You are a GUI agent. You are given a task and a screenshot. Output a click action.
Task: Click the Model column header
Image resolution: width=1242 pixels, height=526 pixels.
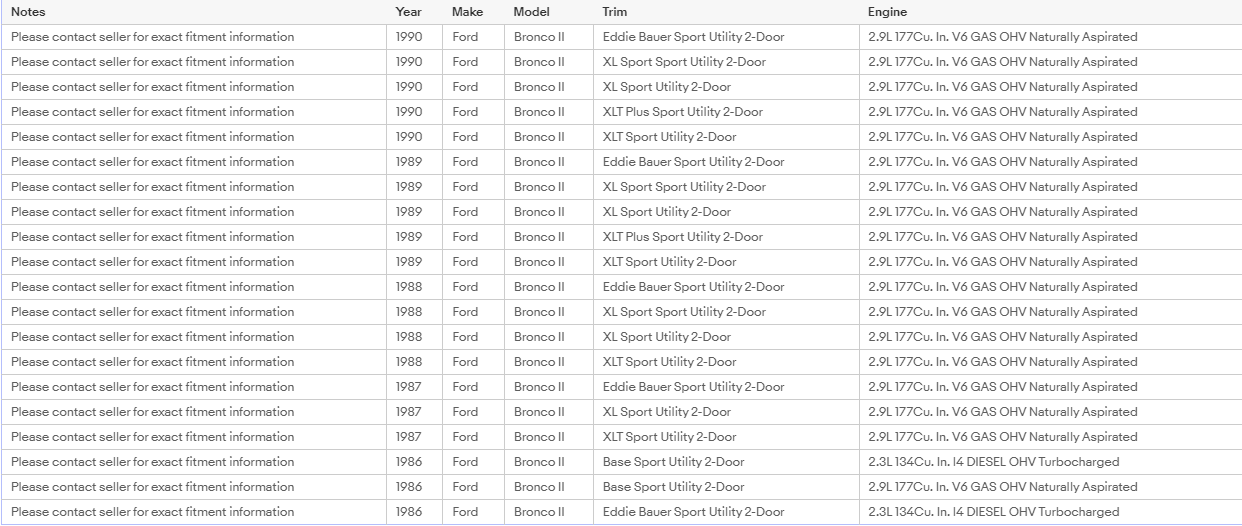532,12
